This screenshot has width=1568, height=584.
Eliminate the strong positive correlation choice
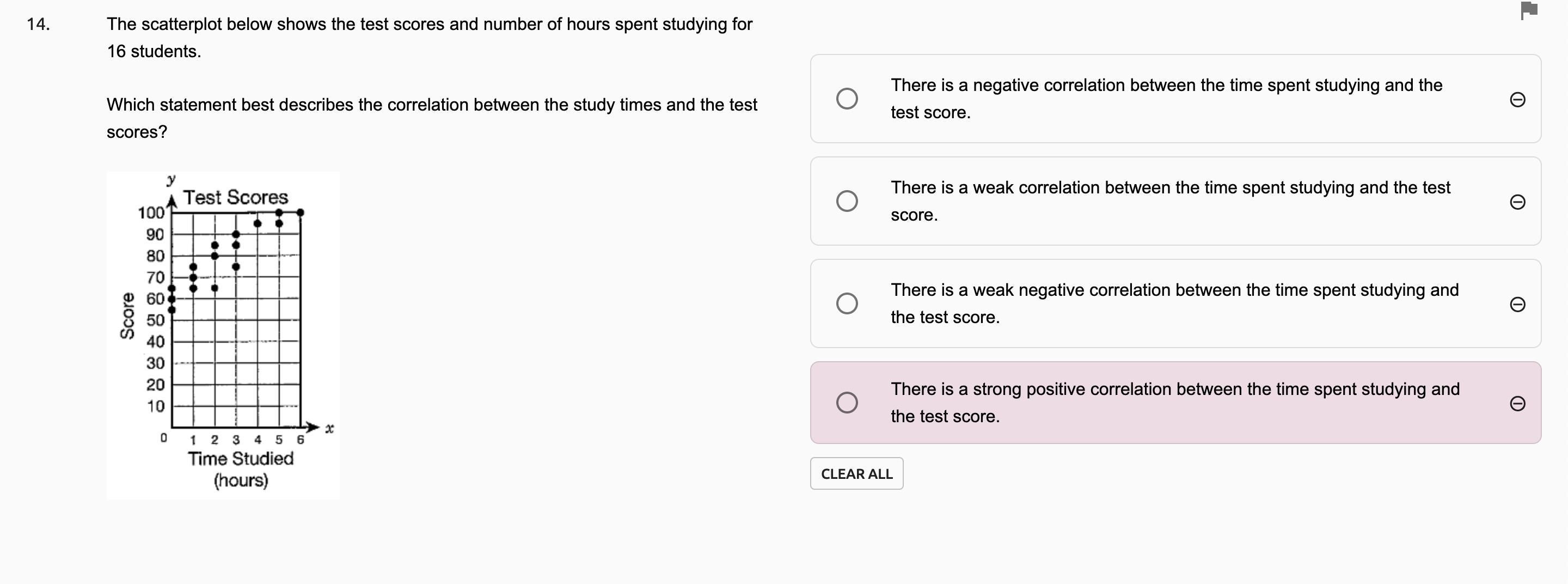click(1517, 403)
